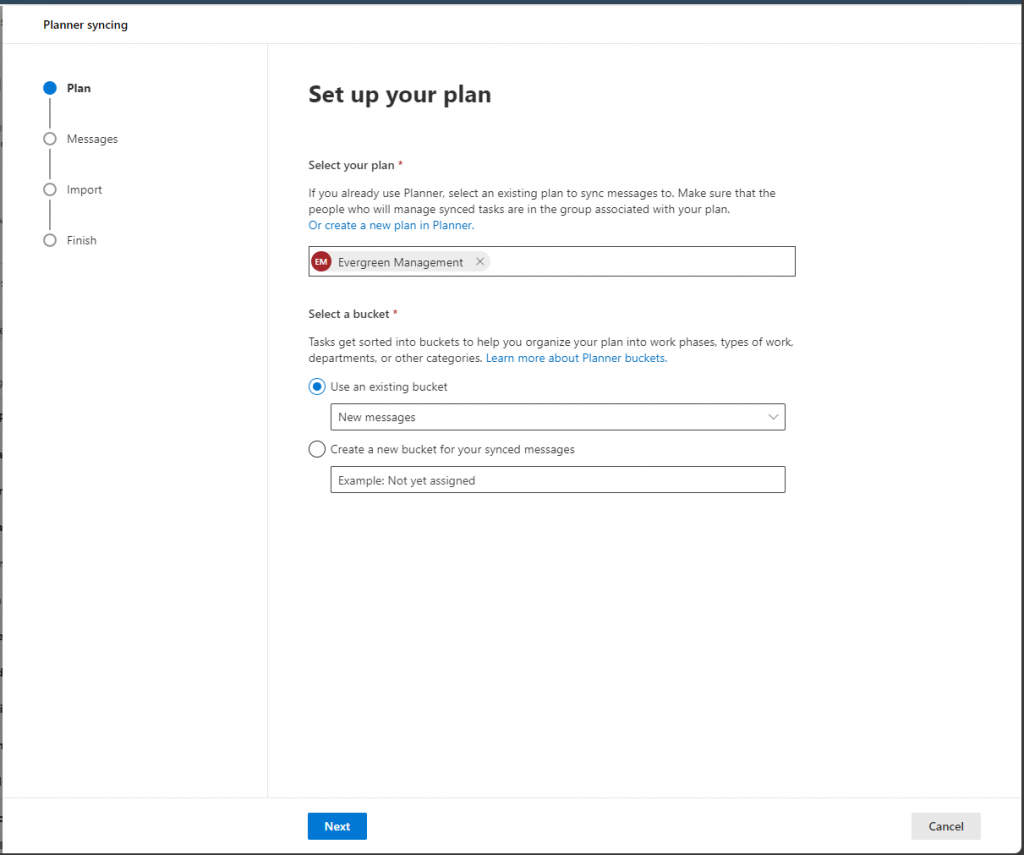The height and width of the screenshot is (855, 1024).
Task: Cancel the Planner syncing setup
Action: tap(945, 826)
